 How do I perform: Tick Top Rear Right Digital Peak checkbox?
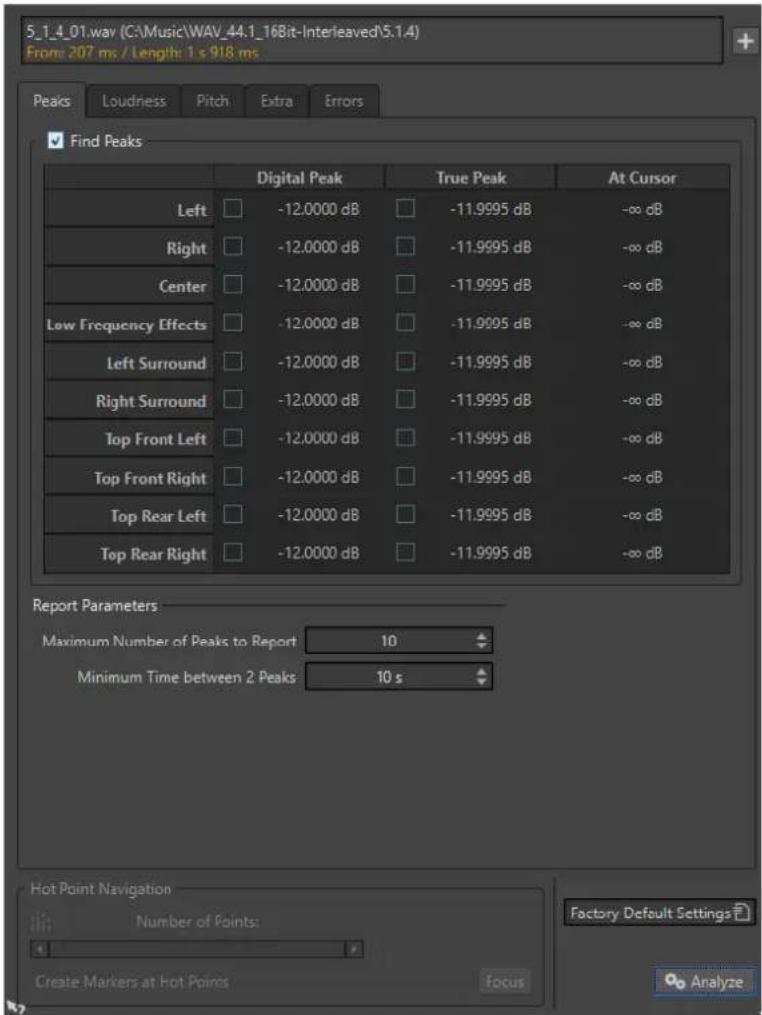pyautogui.click(x=233, y=552)
